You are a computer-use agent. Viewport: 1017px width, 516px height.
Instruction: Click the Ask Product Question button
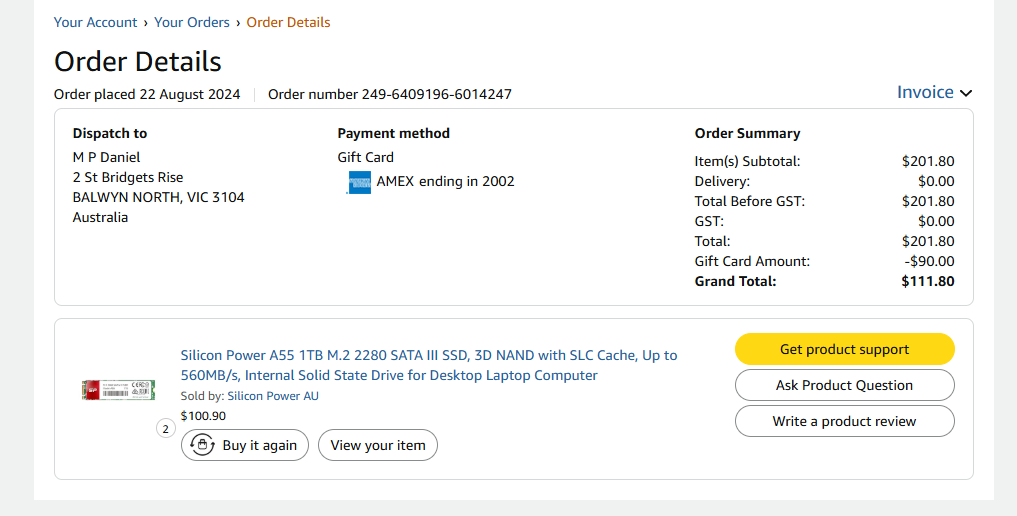click(844, 385)
